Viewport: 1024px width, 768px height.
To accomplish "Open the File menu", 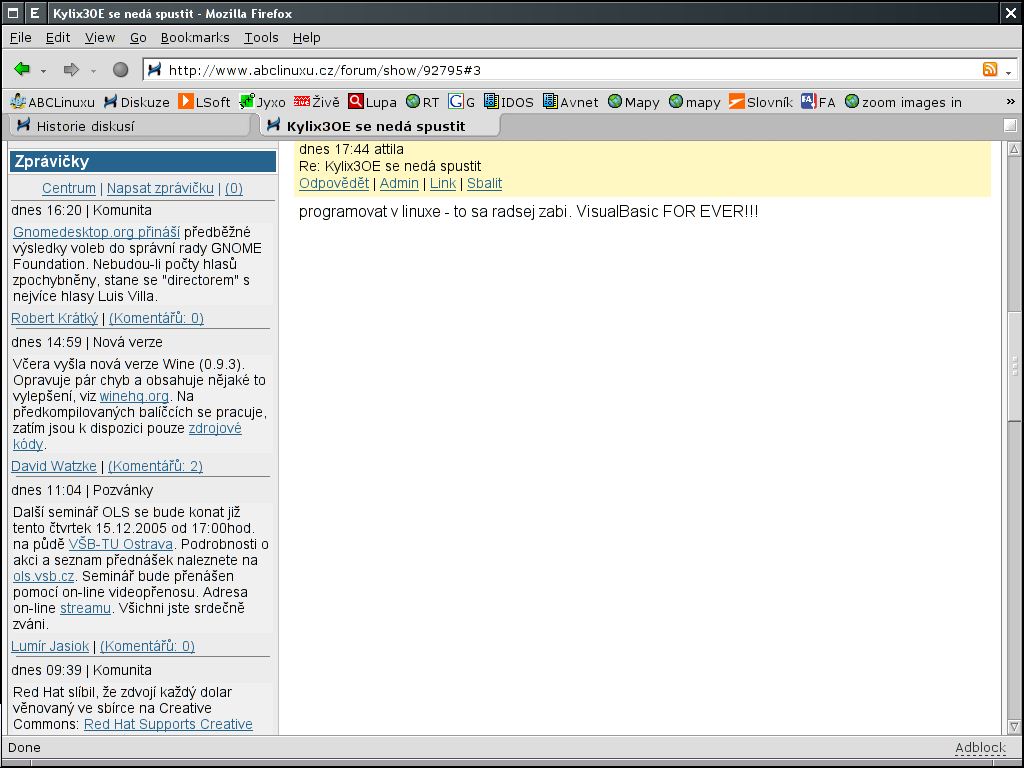I will coord(21,37).
